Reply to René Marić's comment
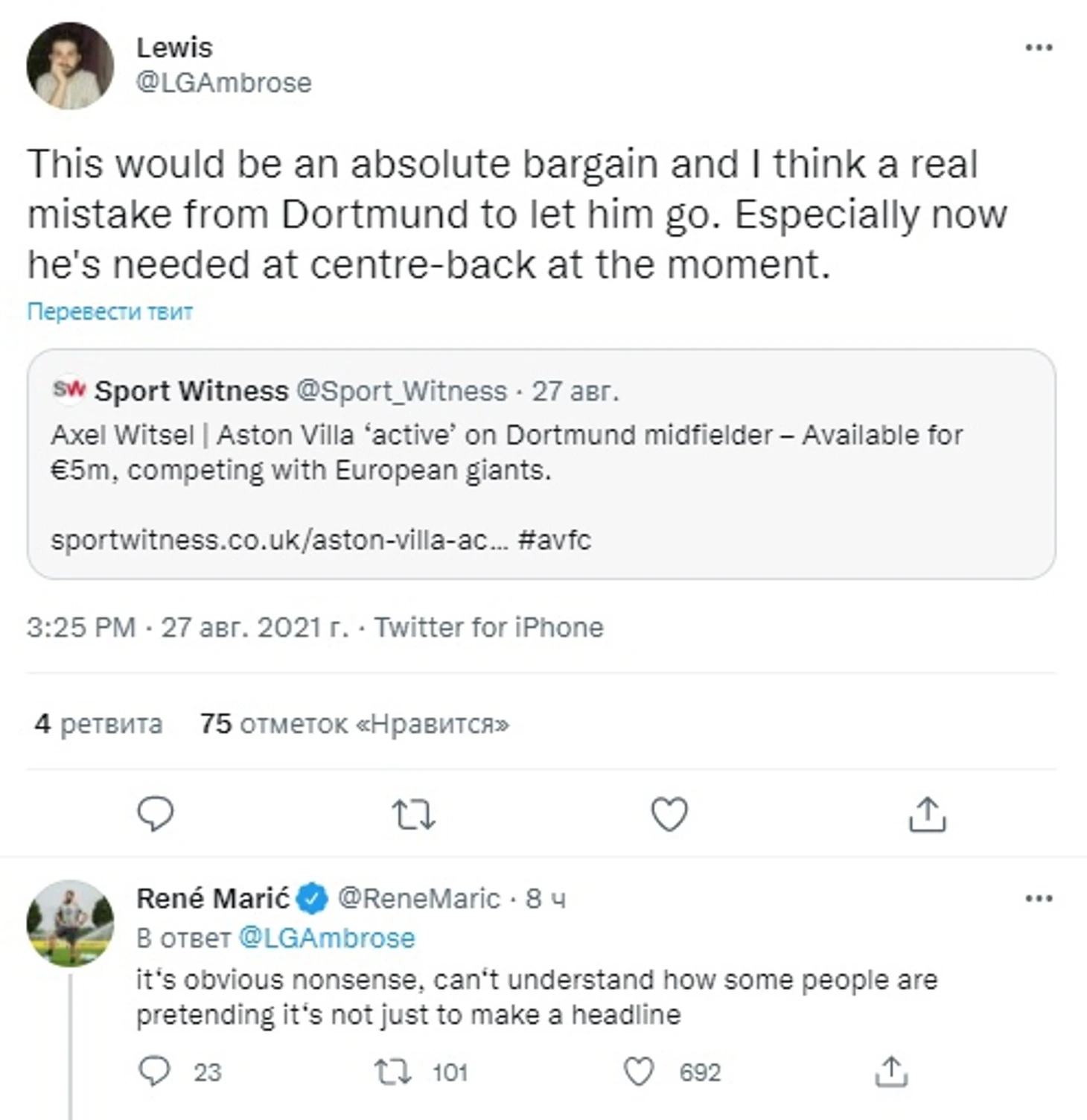Viewport: 1087px width, 1120px height. (156, 1072)
